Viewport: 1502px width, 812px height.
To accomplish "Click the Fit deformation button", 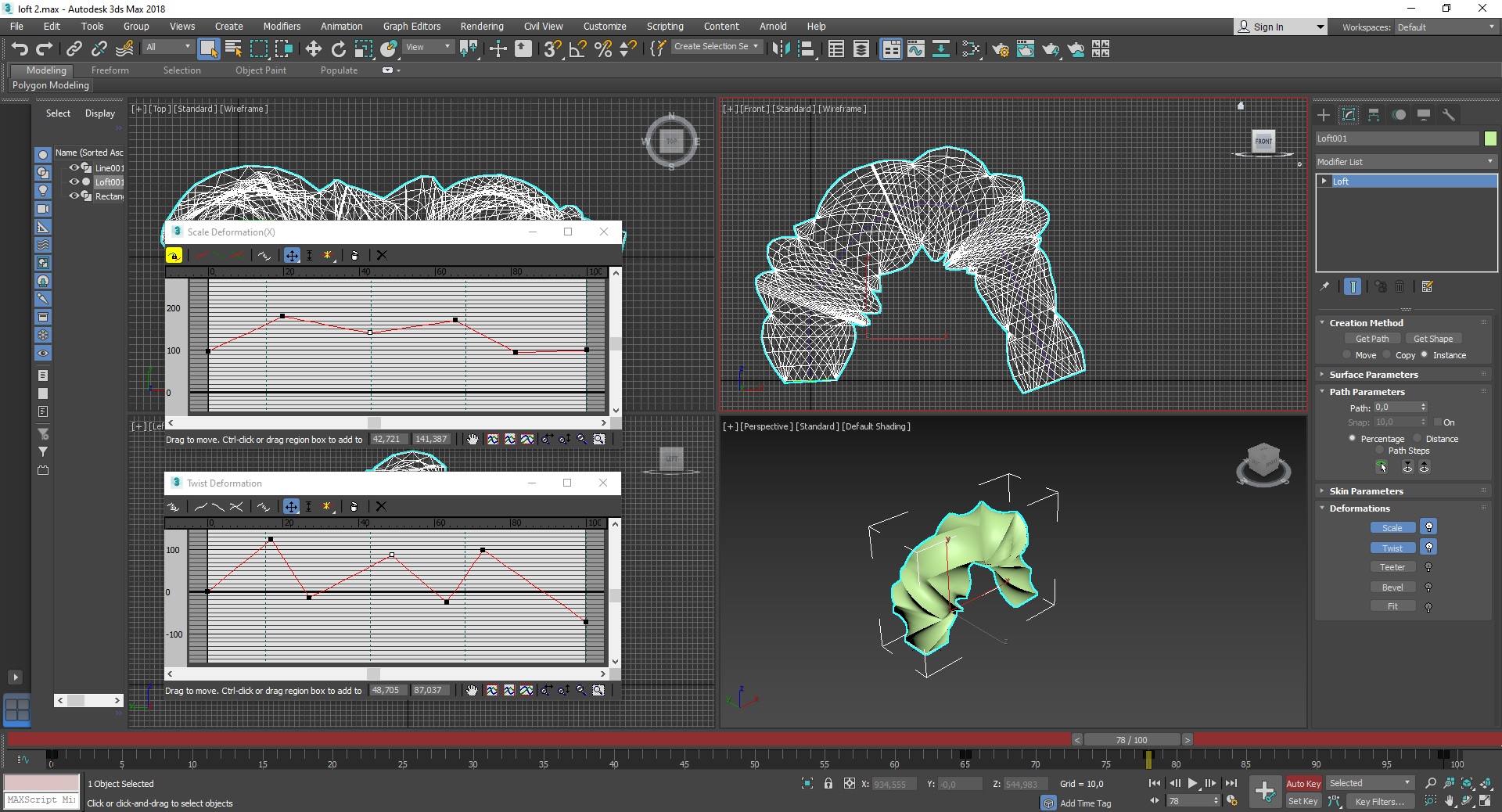I will click(x=1392, y=606).
